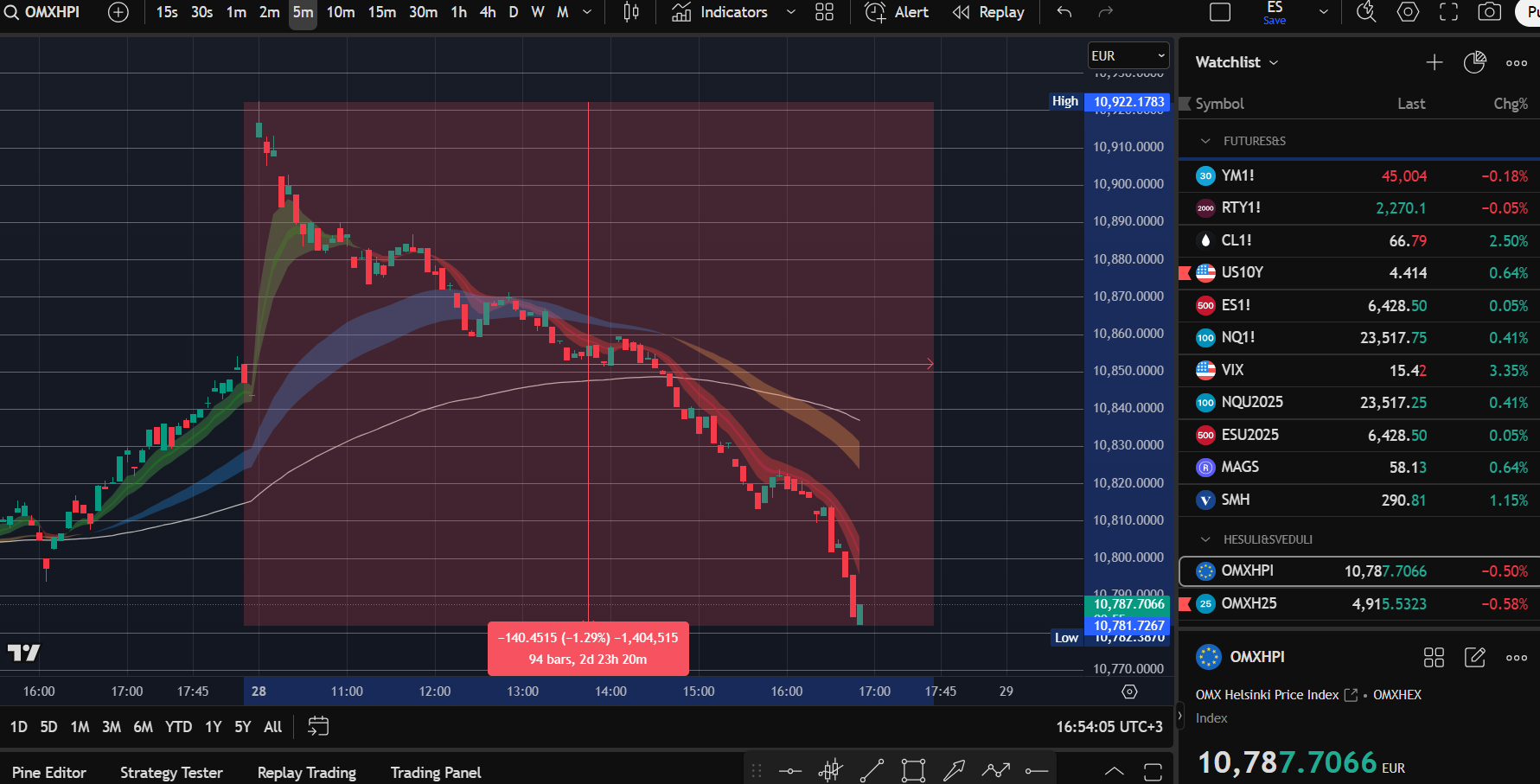The height and width of the screenshot is (784, 1540).
Task: Collapse the FUTURES&S watchlist section
Action: 1205,141
